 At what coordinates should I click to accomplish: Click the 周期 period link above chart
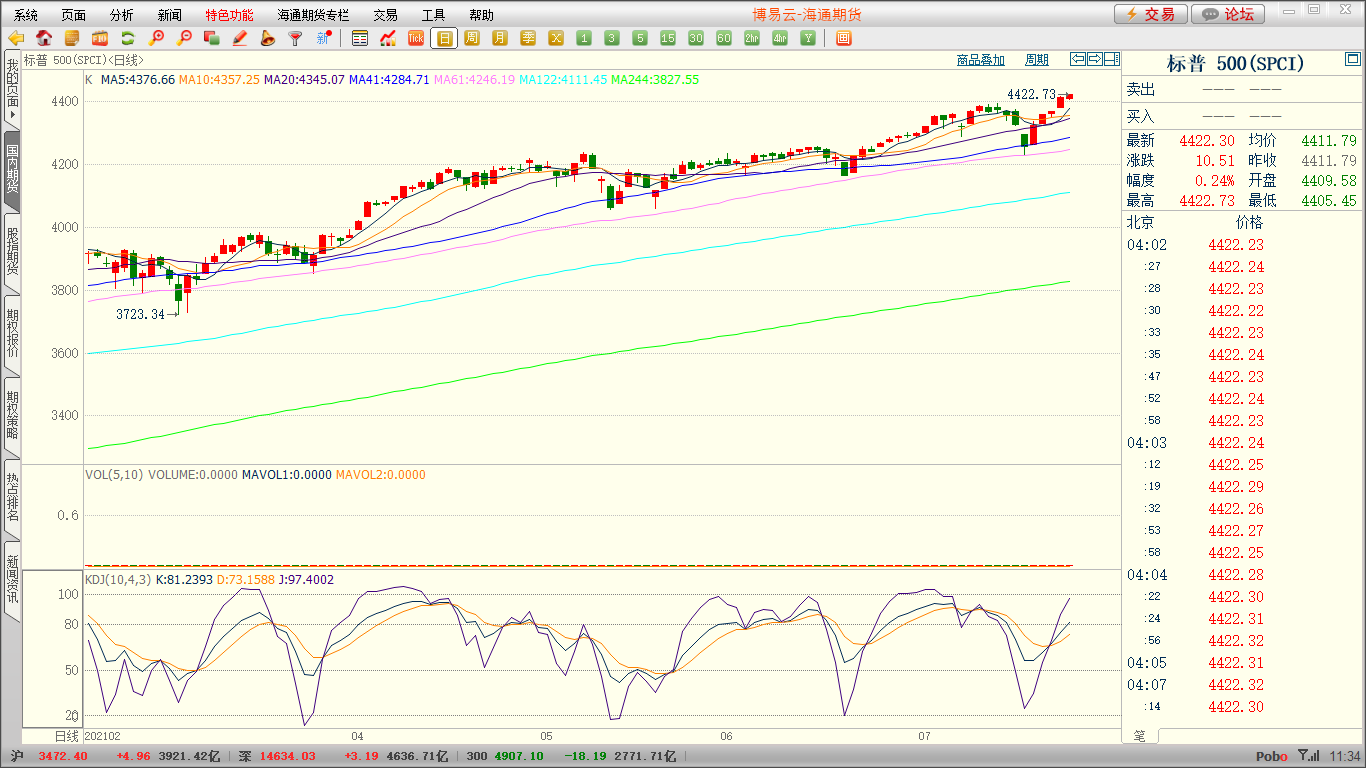(1037, 60)
